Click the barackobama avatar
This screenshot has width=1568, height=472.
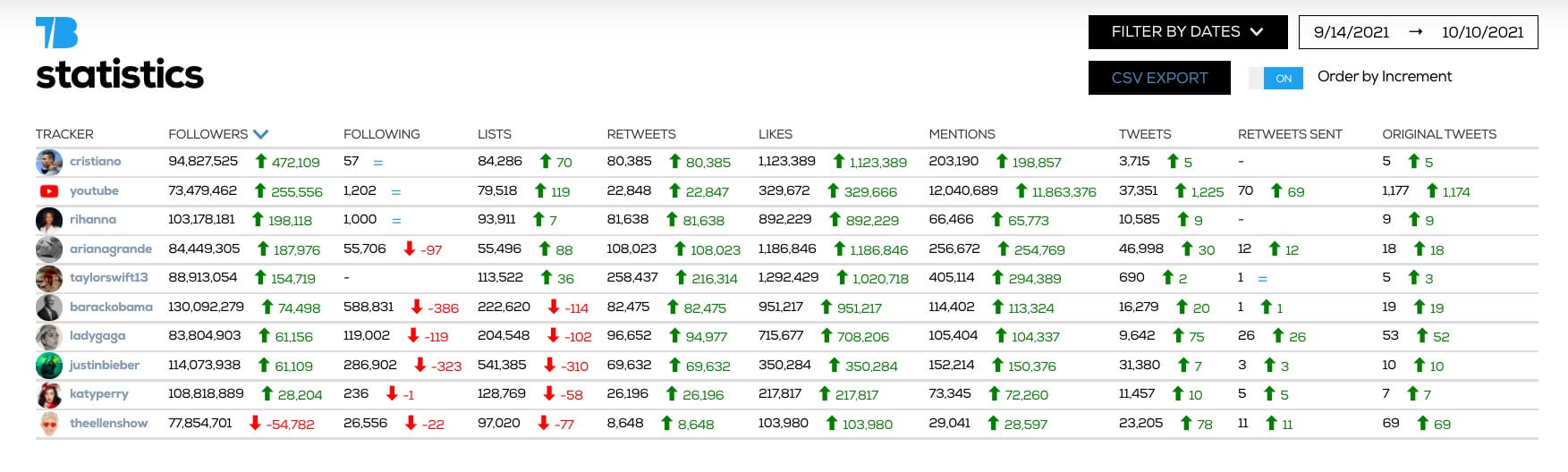coord(49,308)
